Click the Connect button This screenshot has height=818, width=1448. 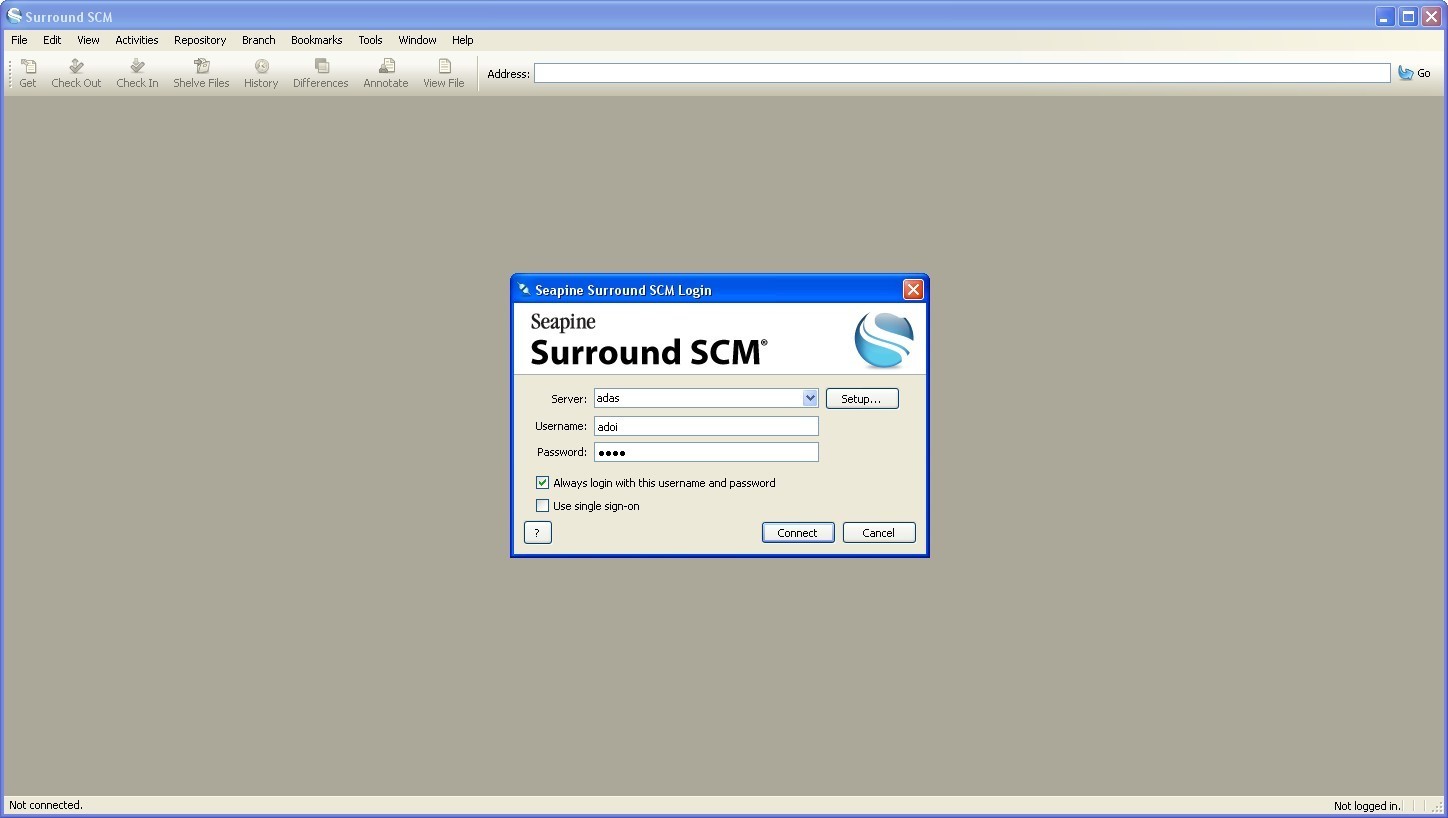tap(798, 533)
